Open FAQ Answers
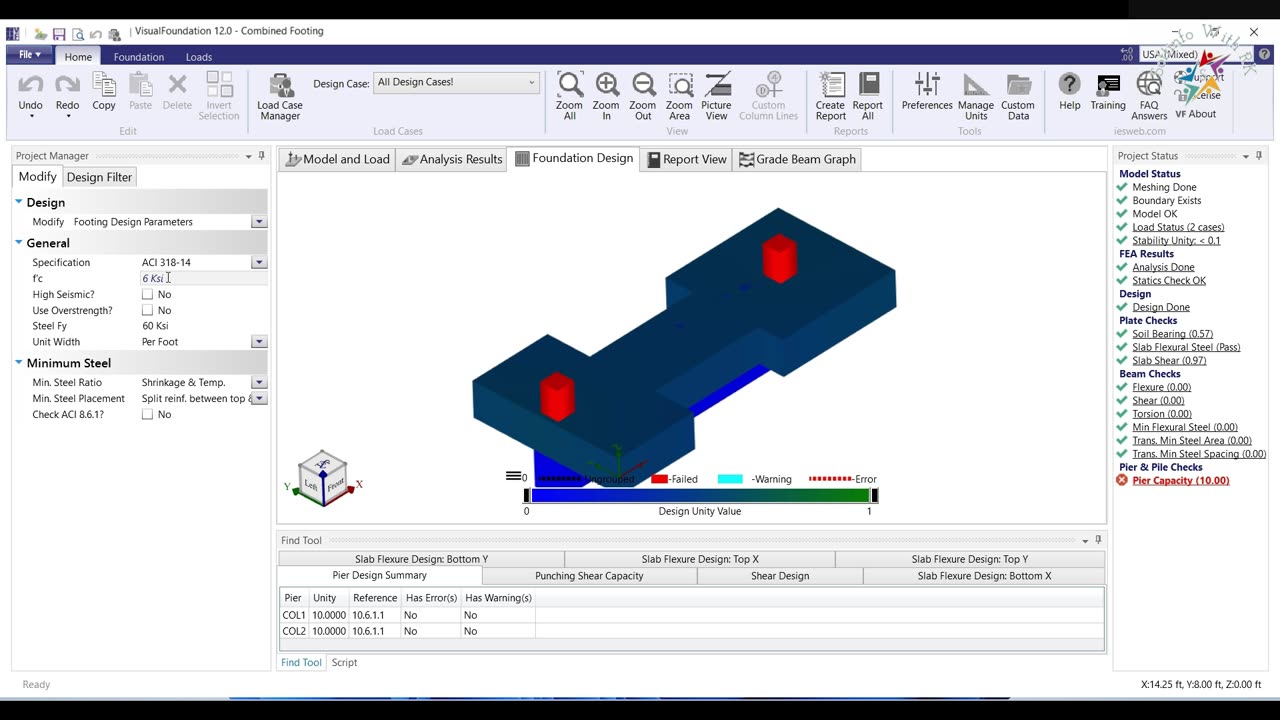 (1149, 84)
